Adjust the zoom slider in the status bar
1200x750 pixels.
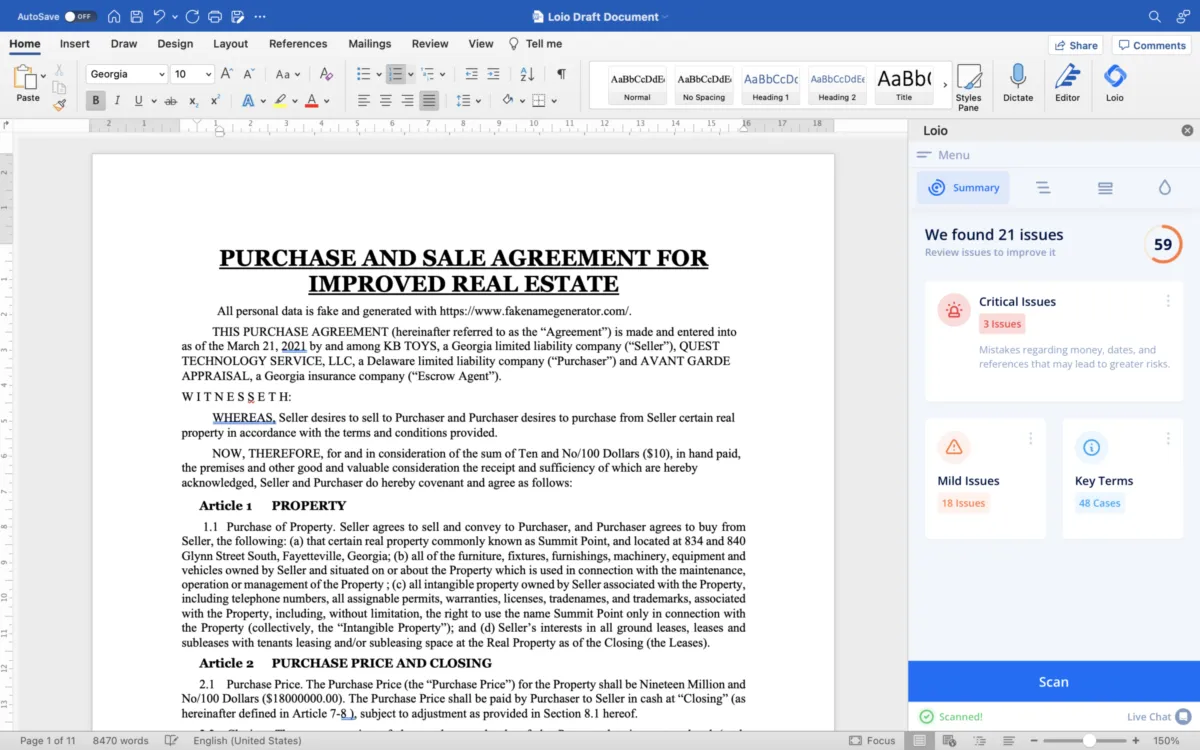click(1089, 741)
